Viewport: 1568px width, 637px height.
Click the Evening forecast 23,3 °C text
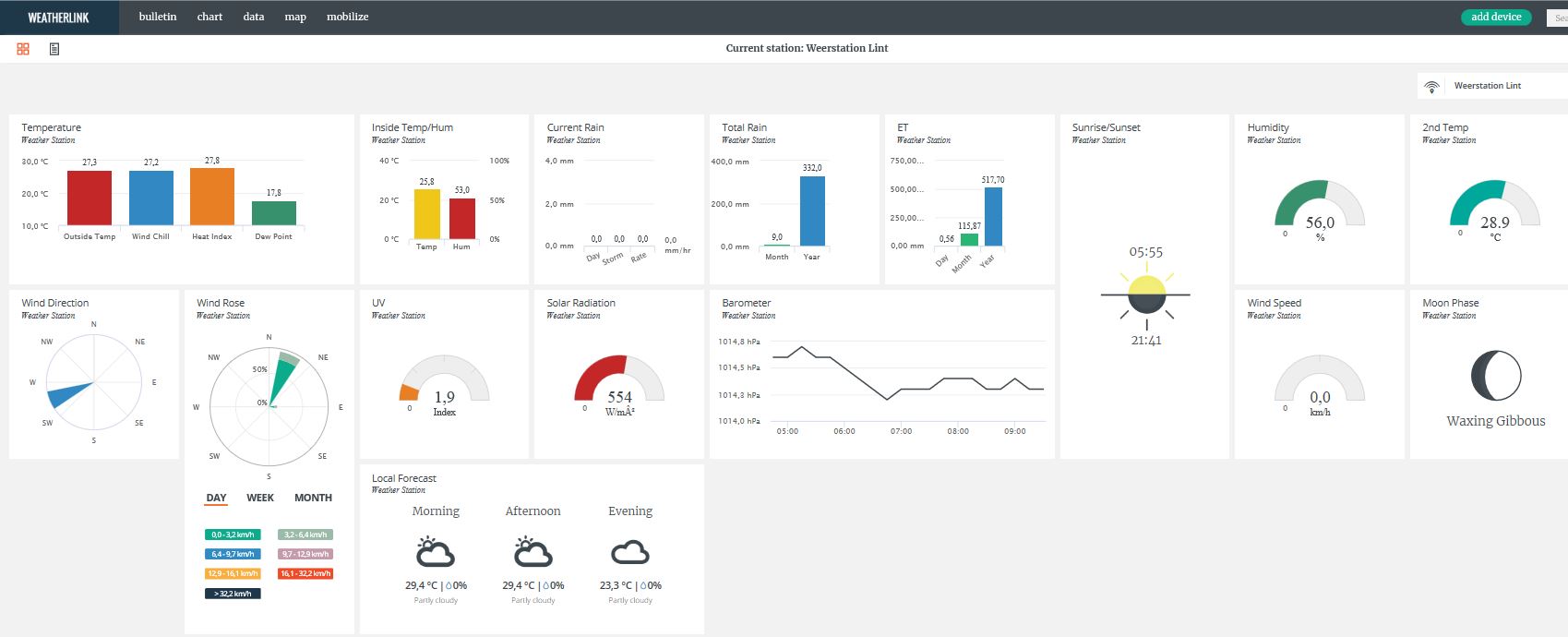coord(616,585)
